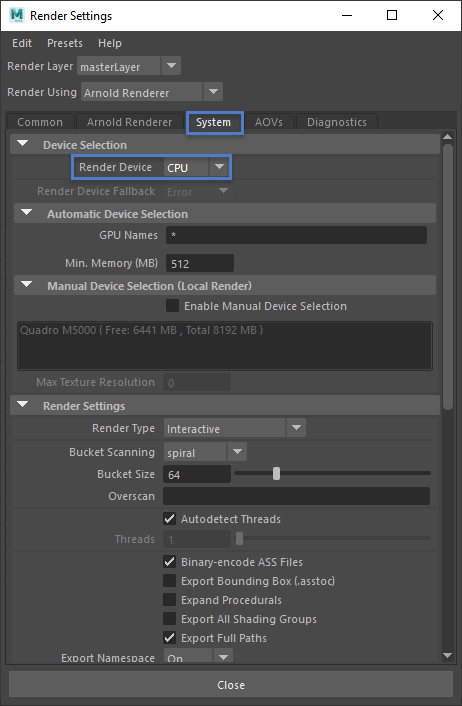Collapse the Device Selection section
Viewport: 462px width, 706px height.
point(23,144)
